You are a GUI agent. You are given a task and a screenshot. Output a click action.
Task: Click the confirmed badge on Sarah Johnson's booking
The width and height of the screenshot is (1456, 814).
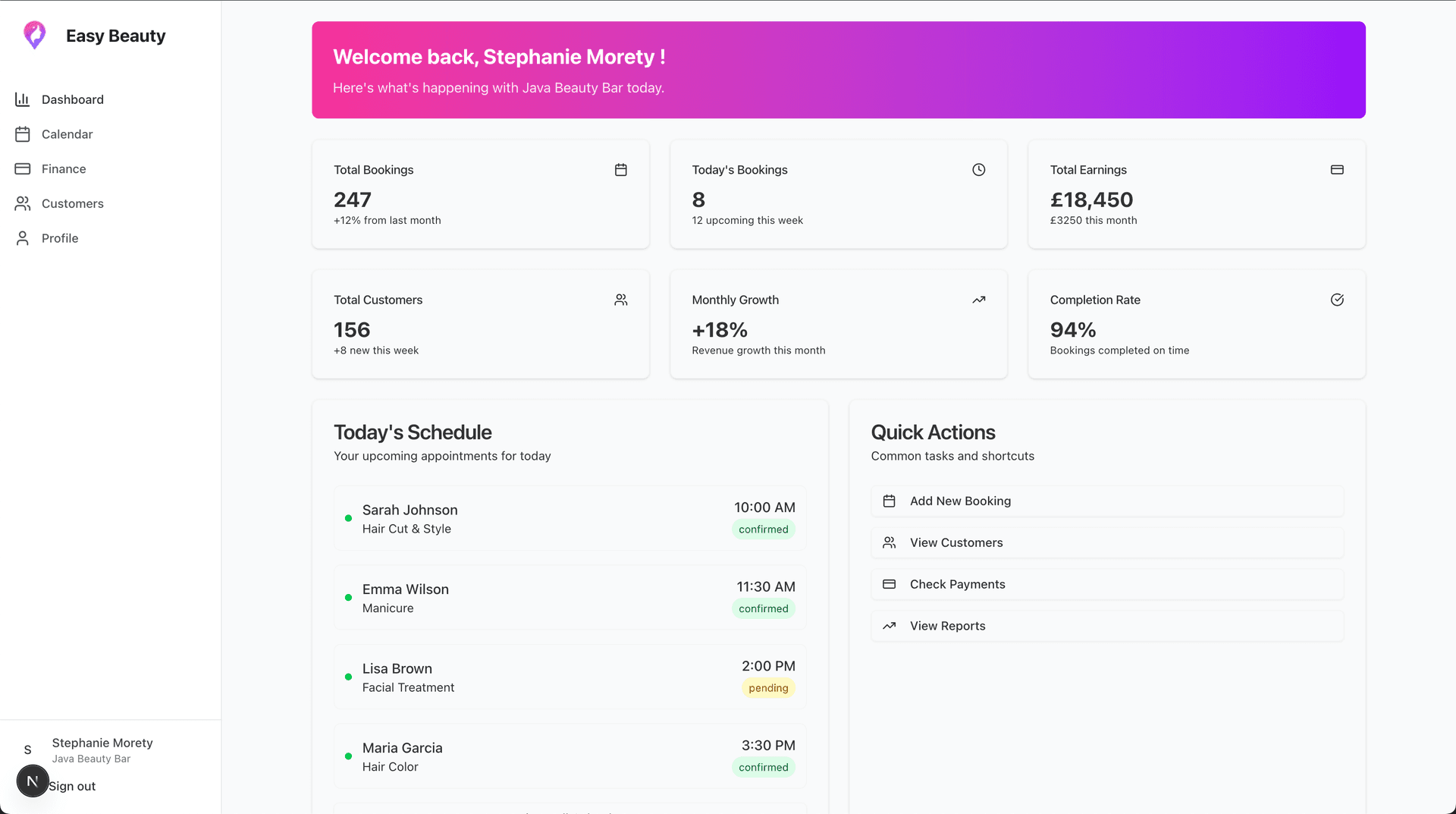click(763, 530)
